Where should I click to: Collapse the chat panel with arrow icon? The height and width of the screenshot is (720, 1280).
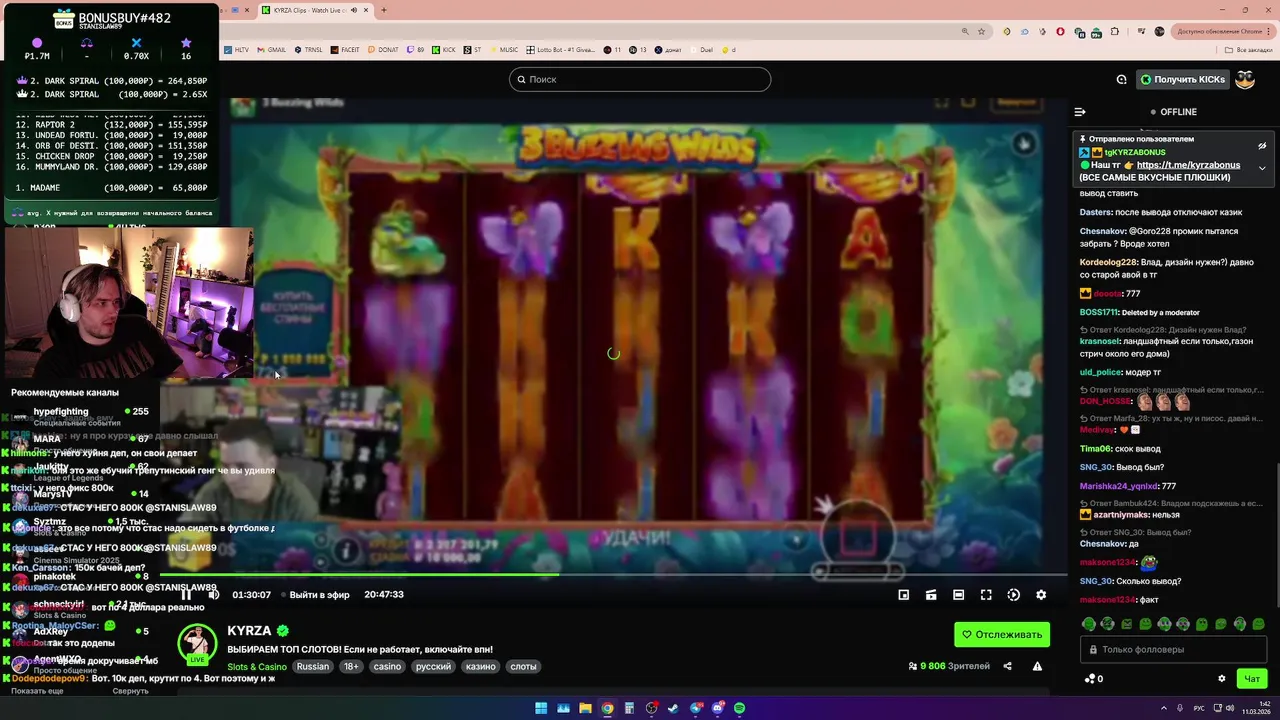coord(1080,112)
